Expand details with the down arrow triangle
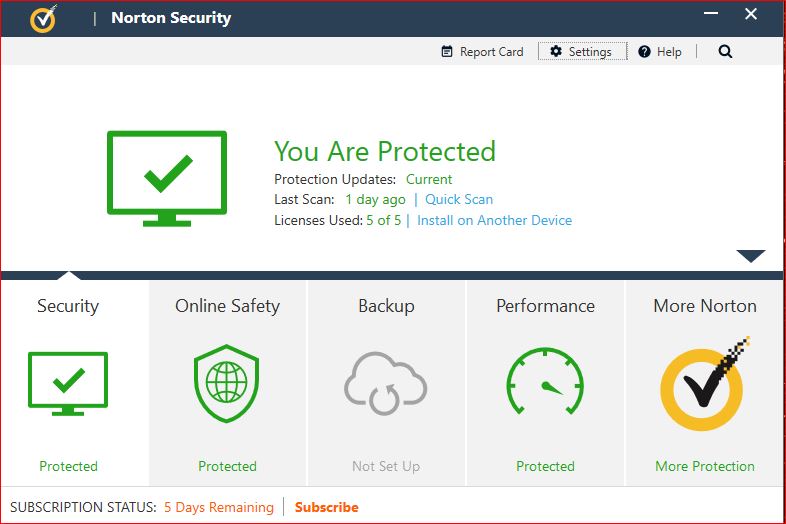Screen dimensions: 786x524 (750, 256)
